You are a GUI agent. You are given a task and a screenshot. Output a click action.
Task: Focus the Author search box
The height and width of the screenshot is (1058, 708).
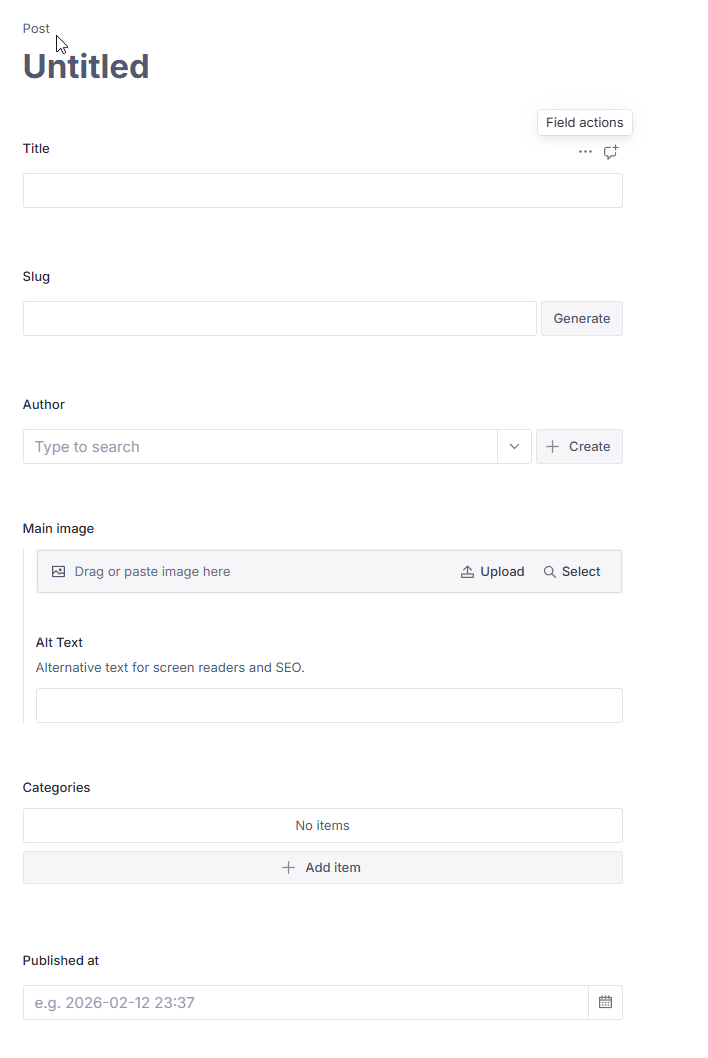click(260, 447)
